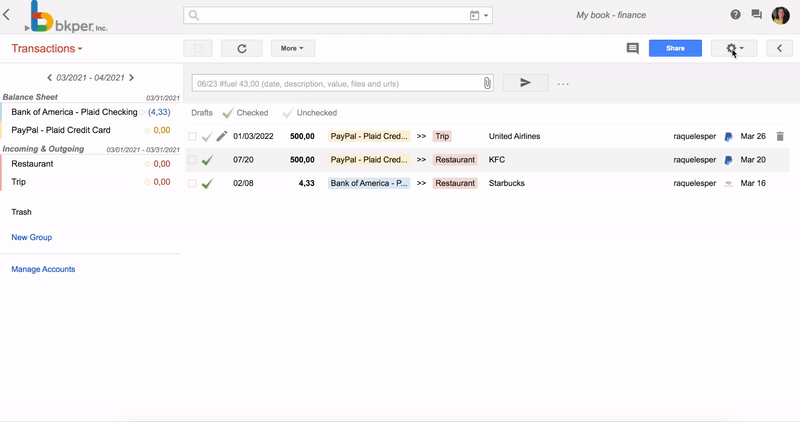Click the Starbucks description text

(x=507, y=183)
